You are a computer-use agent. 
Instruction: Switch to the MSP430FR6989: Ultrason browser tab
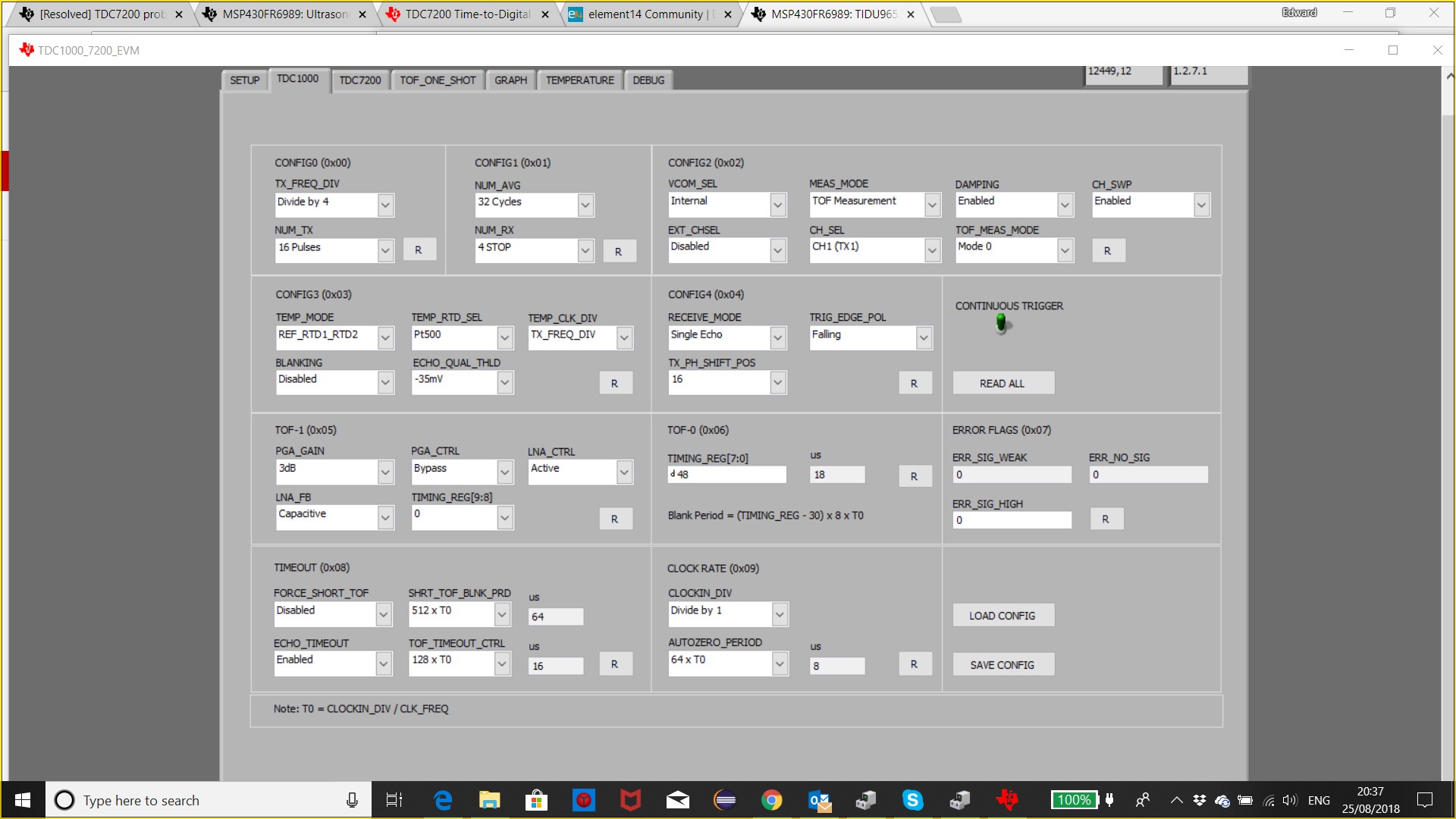(285, 14)
